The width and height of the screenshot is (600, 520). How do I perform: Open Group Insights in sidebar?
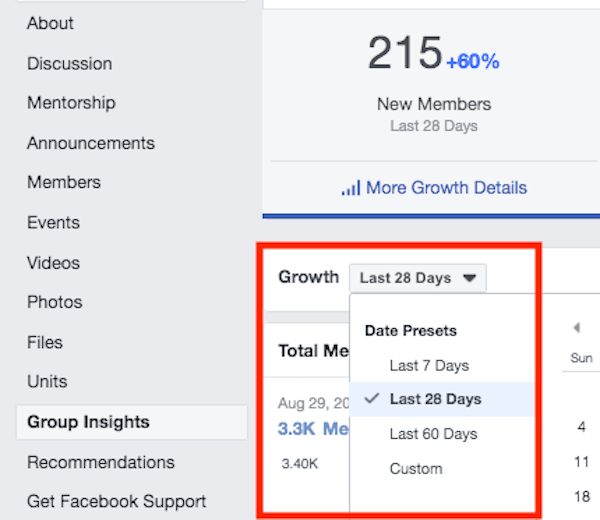coord(88,422)
